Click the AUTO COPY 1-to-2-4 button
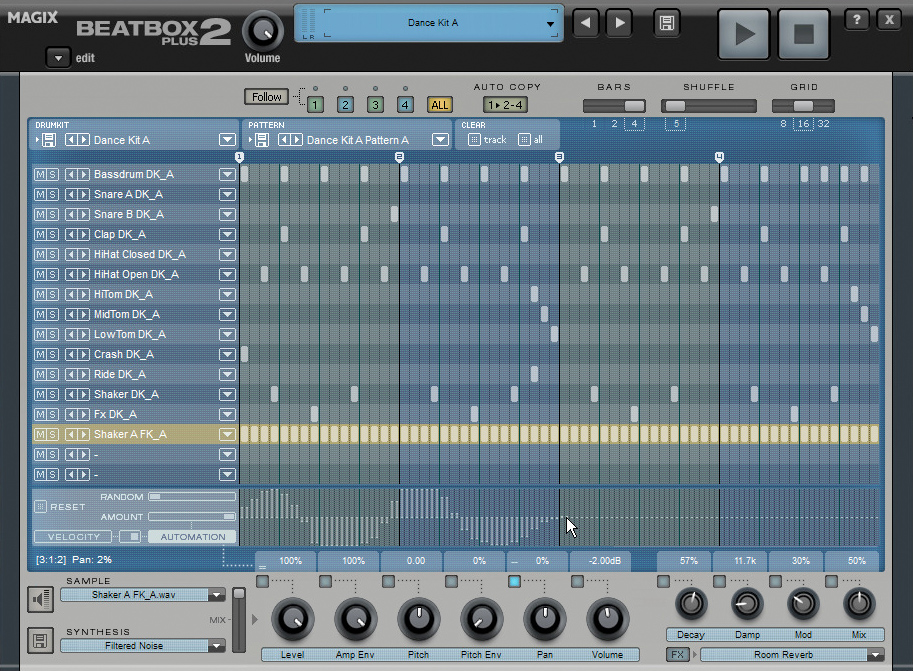This screenshot has height=671, width=913. coord(505,104)
